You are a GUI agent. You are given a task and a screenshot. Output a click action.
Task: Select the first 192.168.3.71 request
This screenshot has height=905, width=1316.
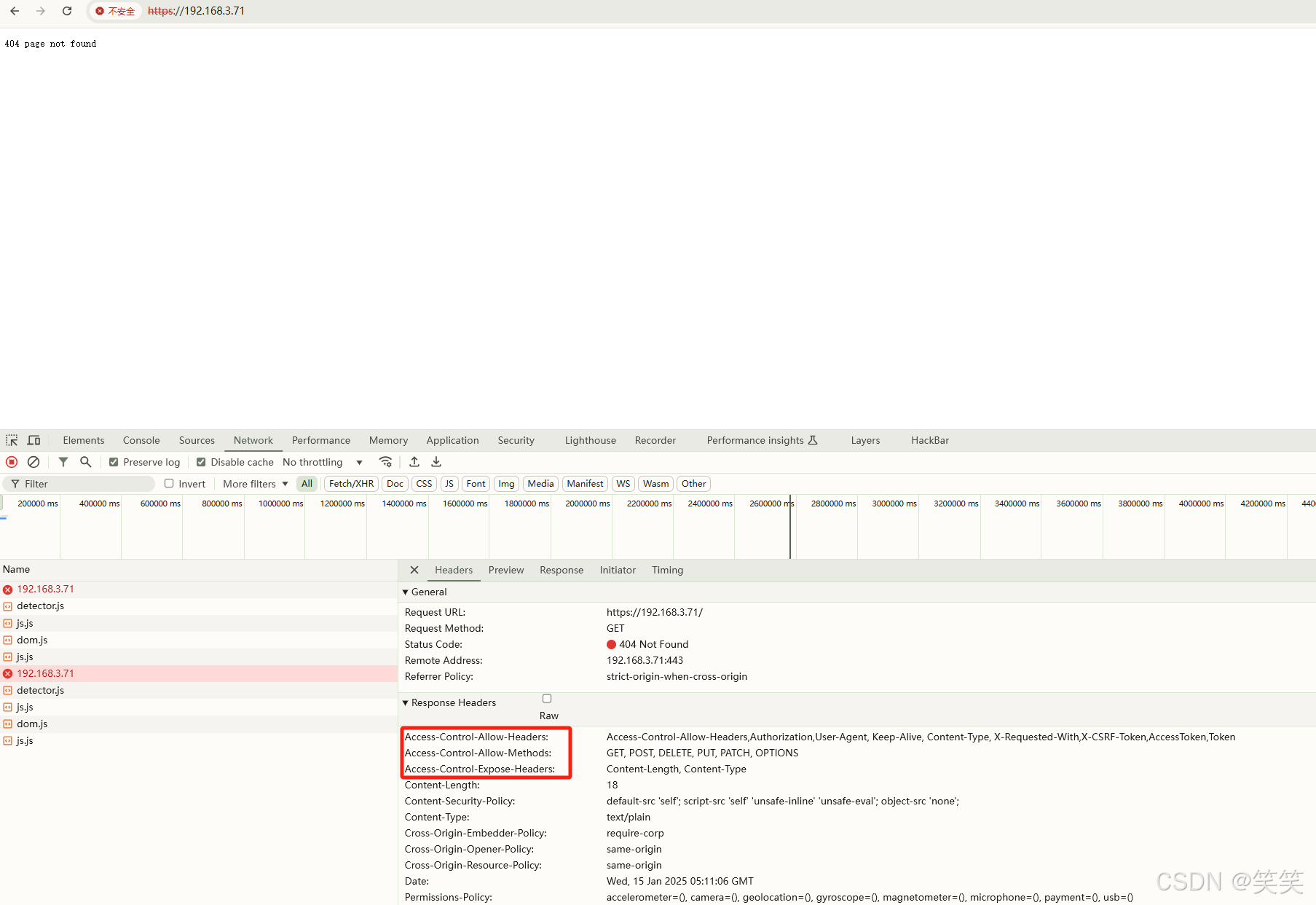pyautogui.click(x=198, y=589)
